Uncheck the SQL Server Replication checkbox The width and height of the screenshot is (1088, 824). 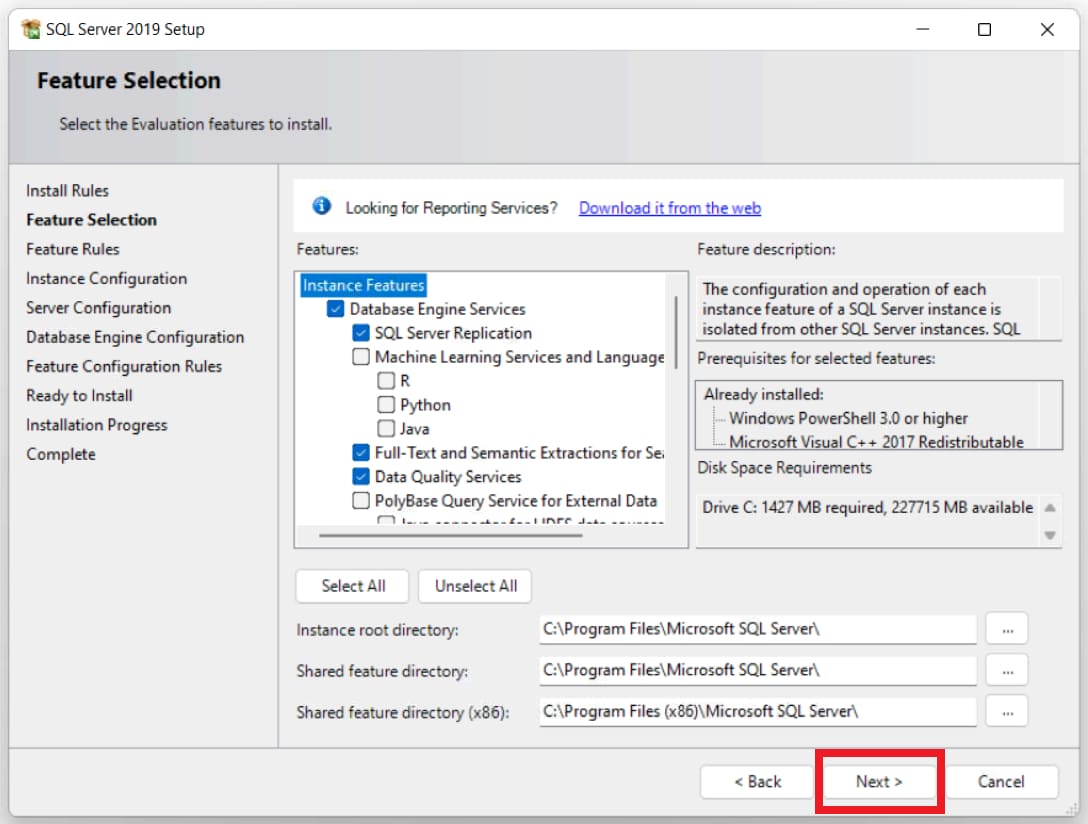[361, 333]
